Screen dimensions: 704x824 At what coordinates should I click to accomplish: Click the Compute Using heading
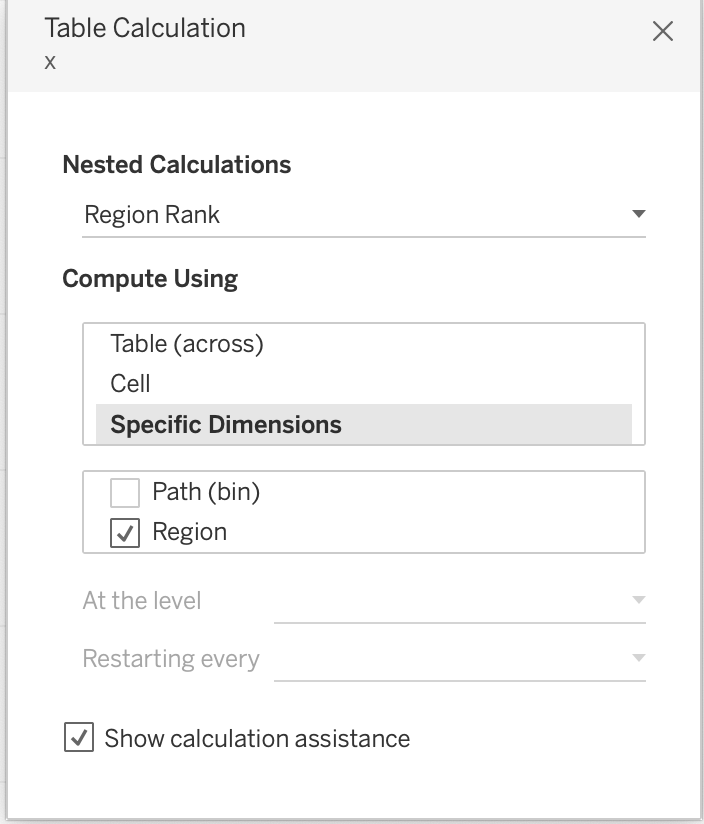pyautogui.click(x=150, y=278)
